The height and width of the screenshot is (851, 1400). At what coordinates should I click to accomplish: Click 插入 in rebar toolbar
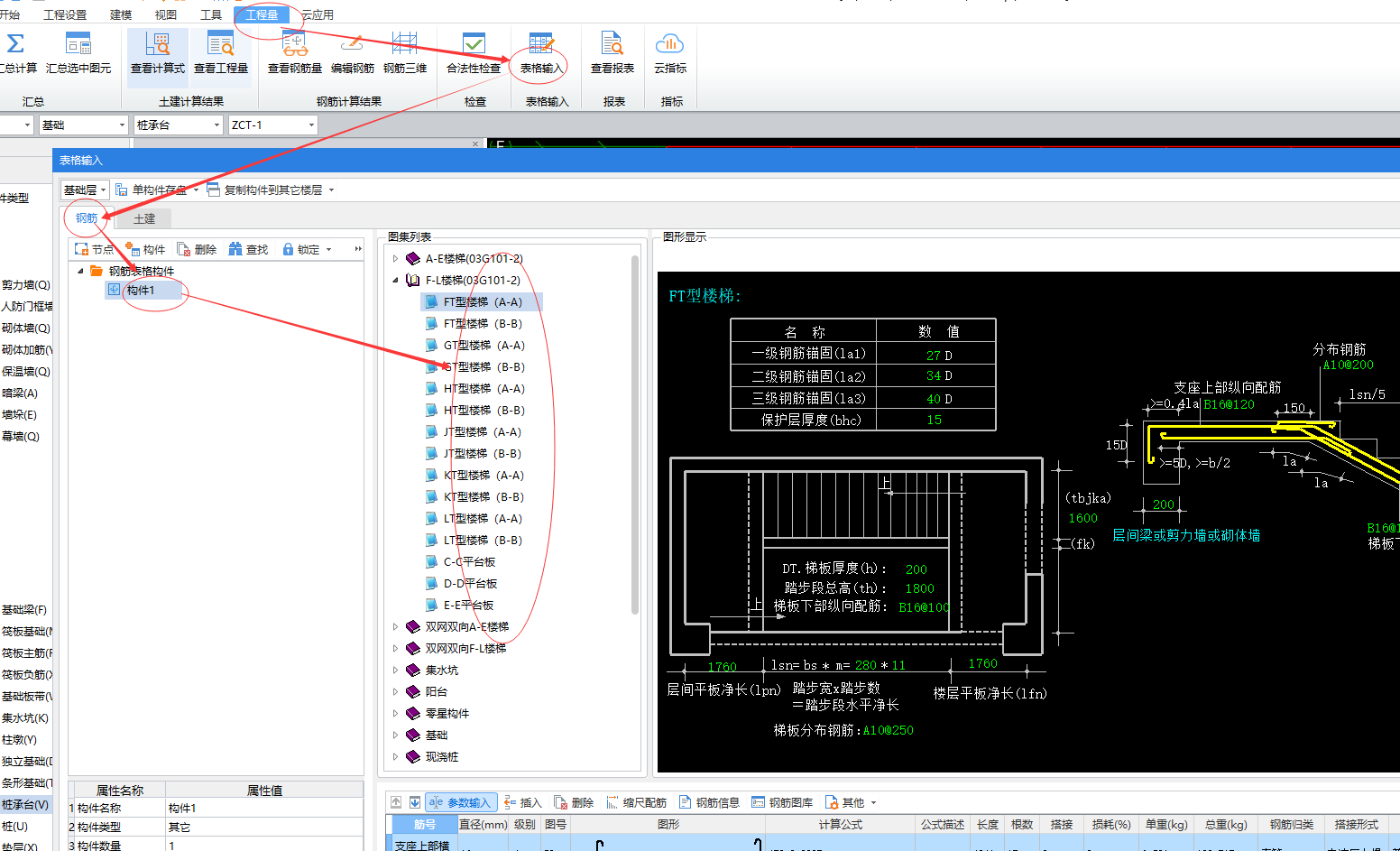coord(523,802)
